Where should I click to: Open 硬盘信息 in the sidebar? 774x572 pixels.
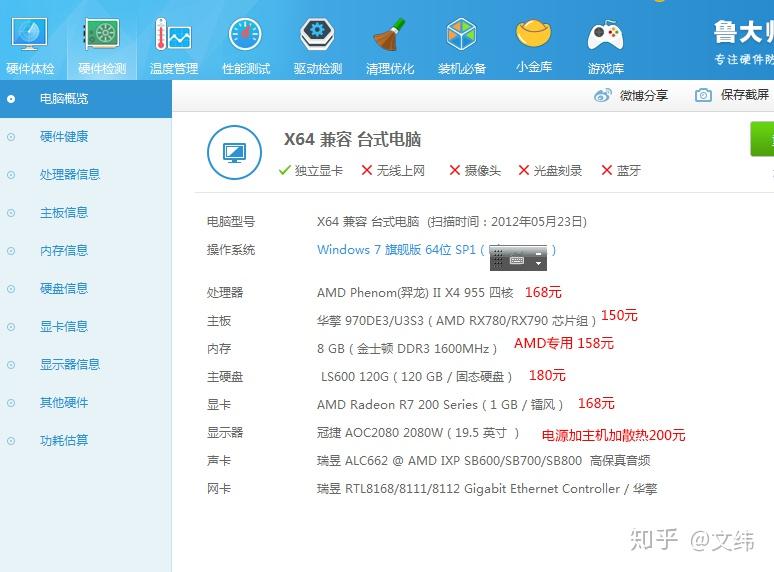coord(64,289)
